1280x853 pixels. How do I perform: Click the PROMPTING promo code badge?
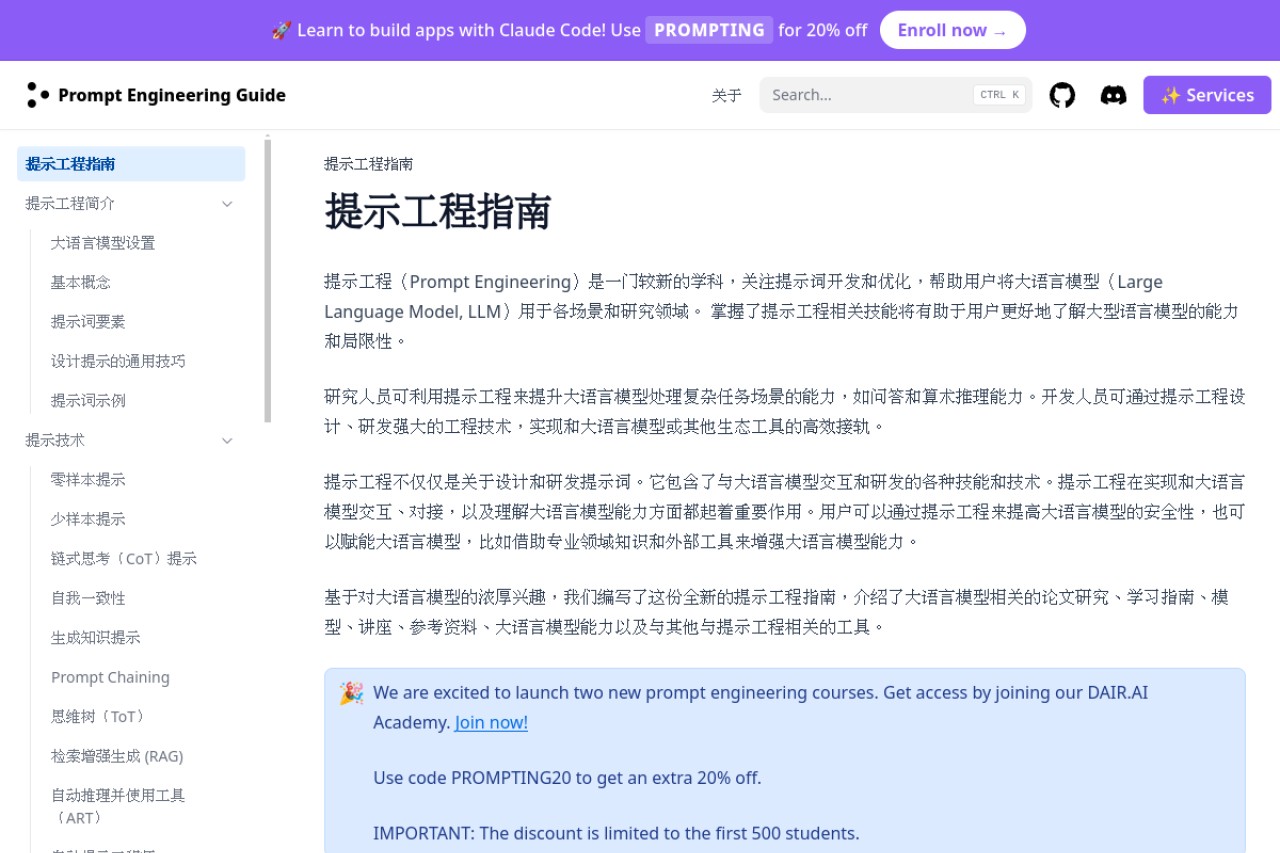[709, 30]
